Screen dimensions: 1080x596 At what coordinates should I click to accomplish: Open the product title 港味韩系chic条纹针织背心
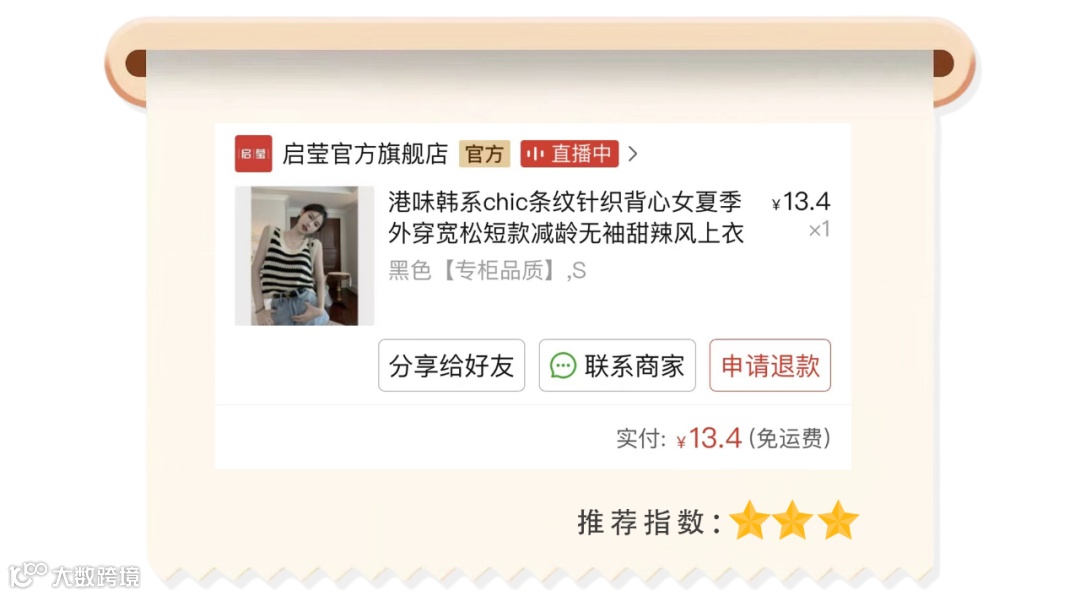[565, 218]
